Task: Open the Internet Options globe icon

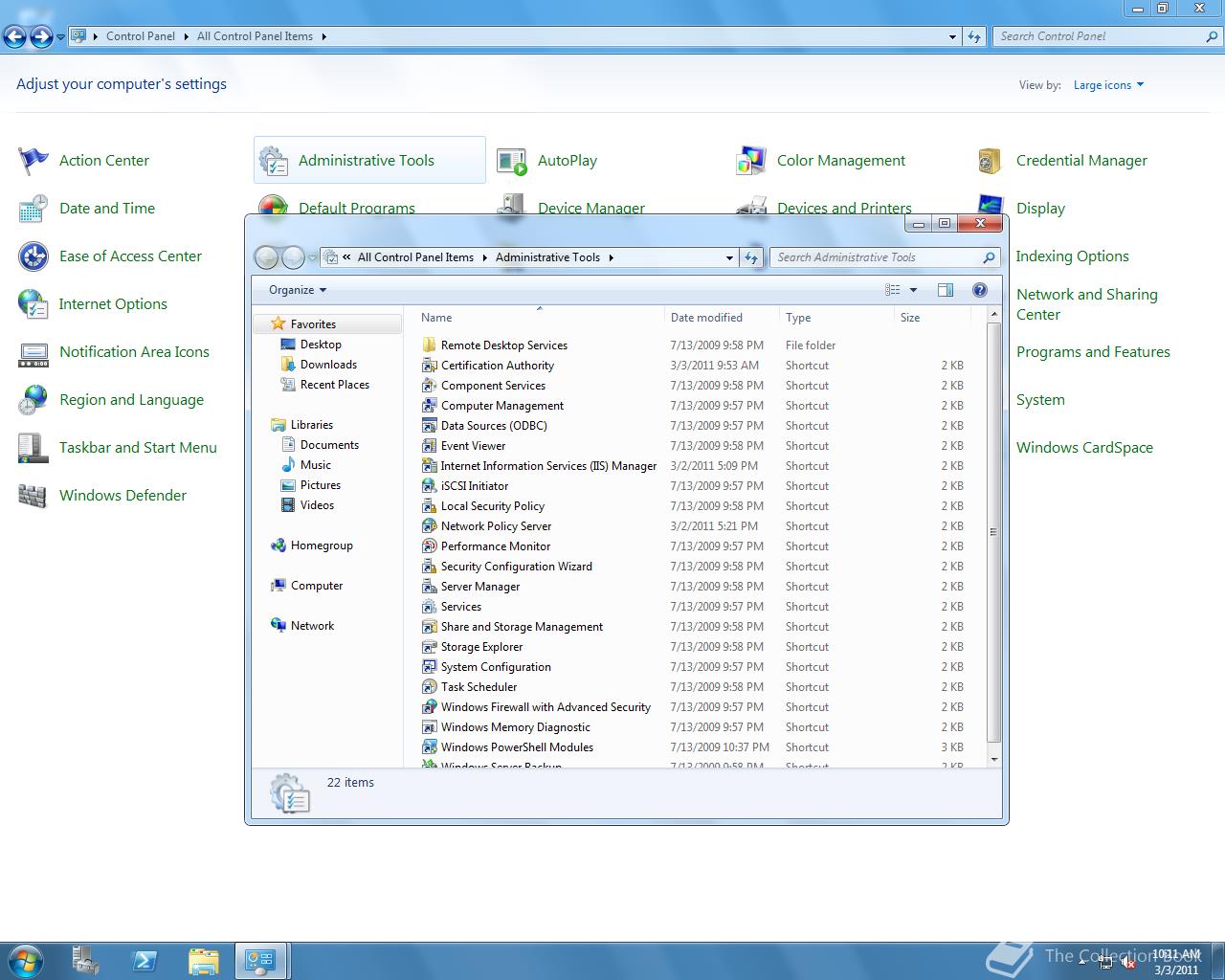Action: coord(33,304)
